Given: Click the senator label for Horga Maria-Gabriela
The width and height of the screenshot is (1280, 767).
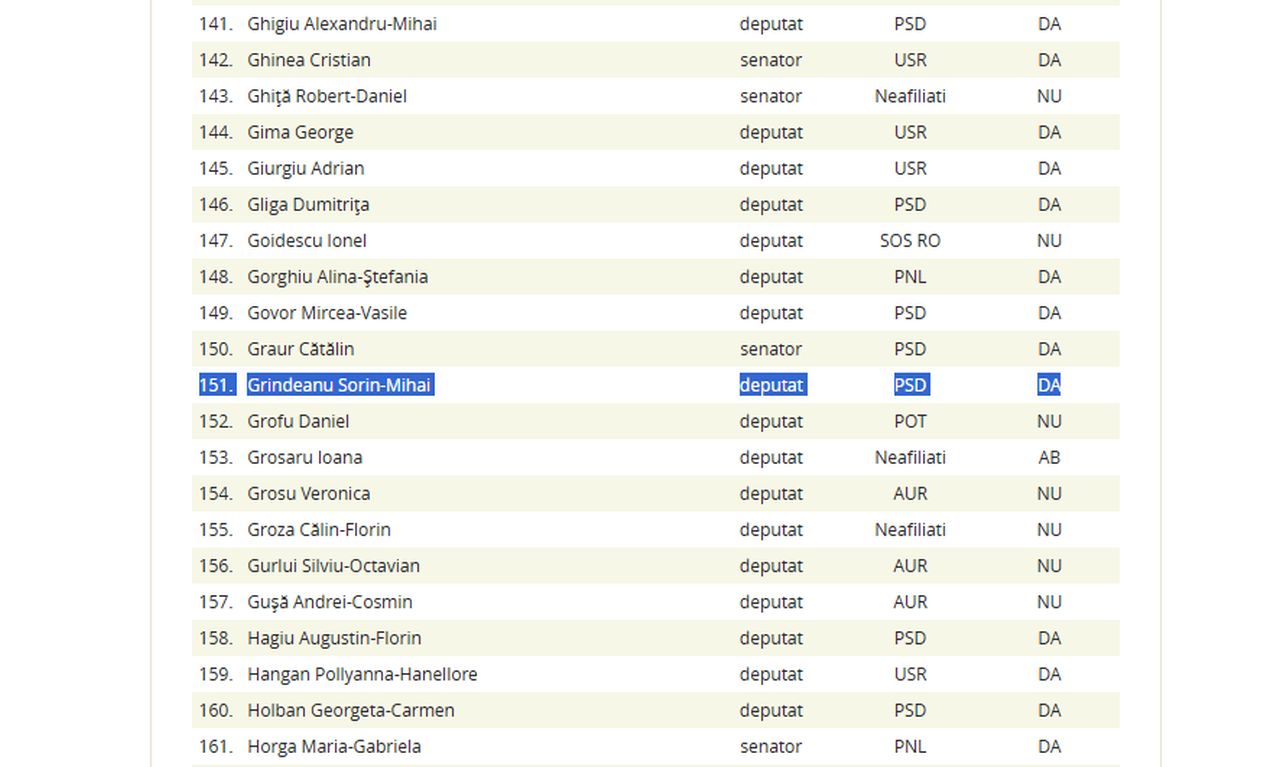Looking at the screenshot, I should point(771,746).
